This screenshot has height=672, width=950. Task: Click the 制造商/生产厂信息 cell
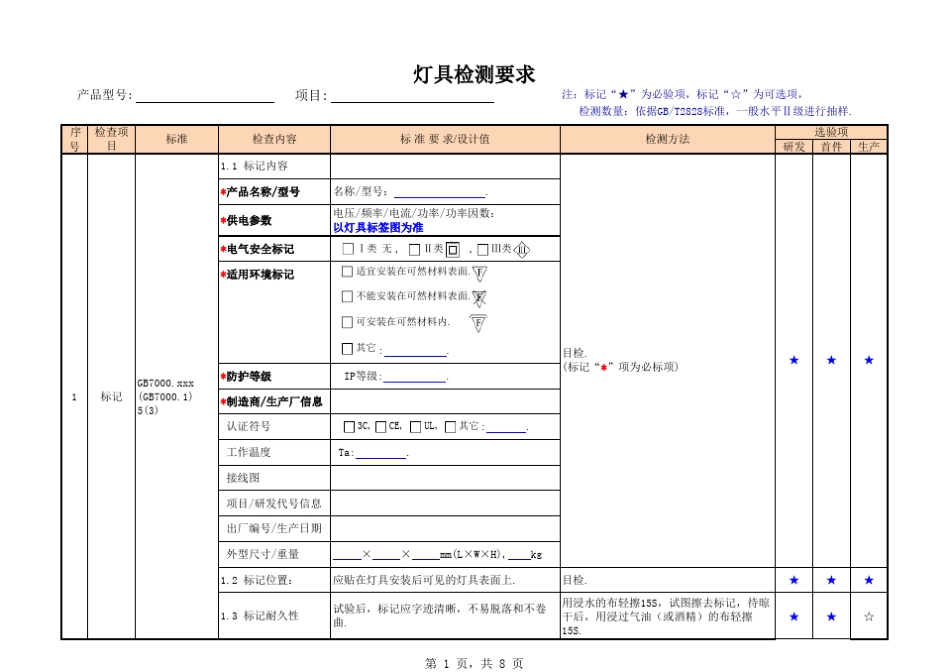pos(274,402)
